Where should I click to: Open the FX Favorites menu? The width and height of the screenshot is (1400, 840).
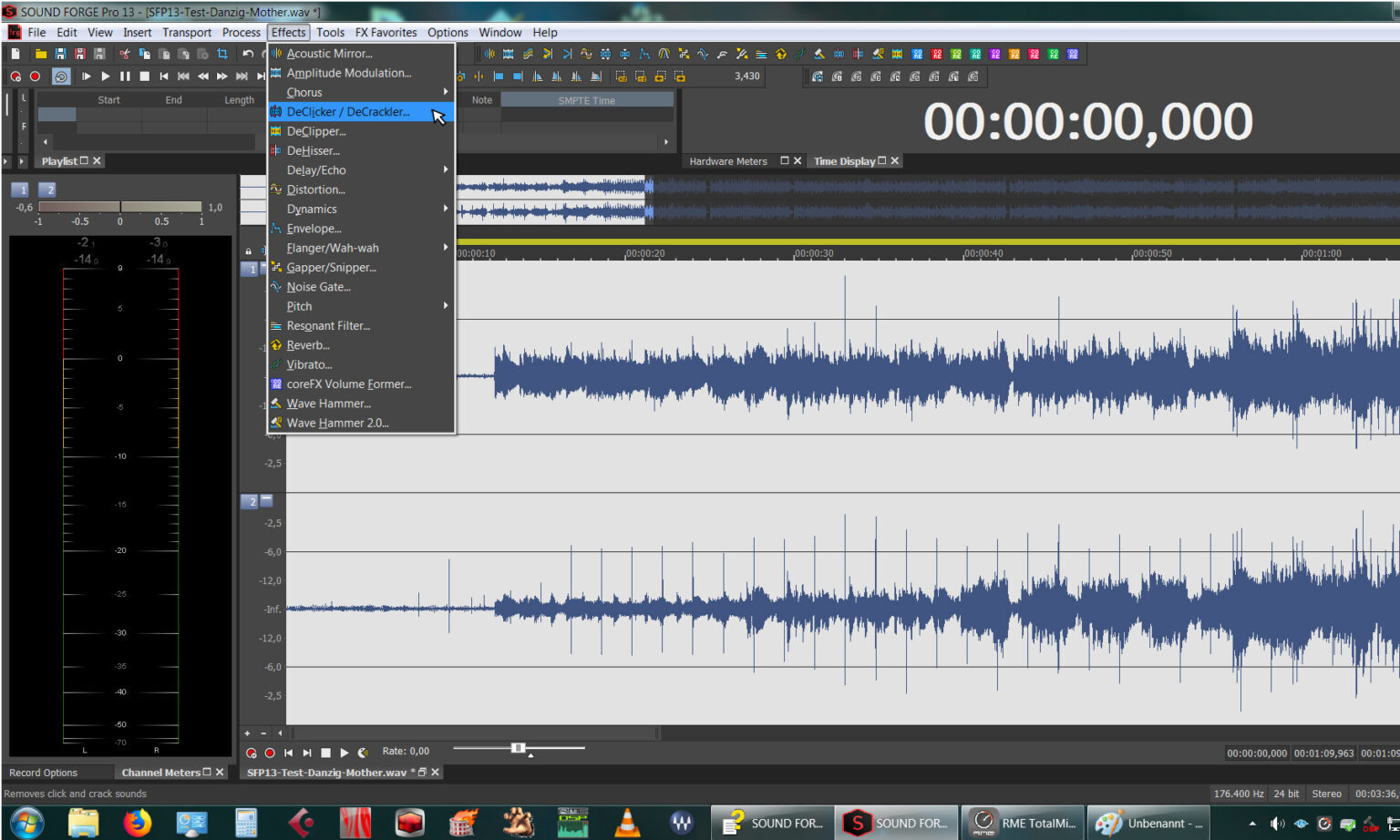click(x=386, y=32)
